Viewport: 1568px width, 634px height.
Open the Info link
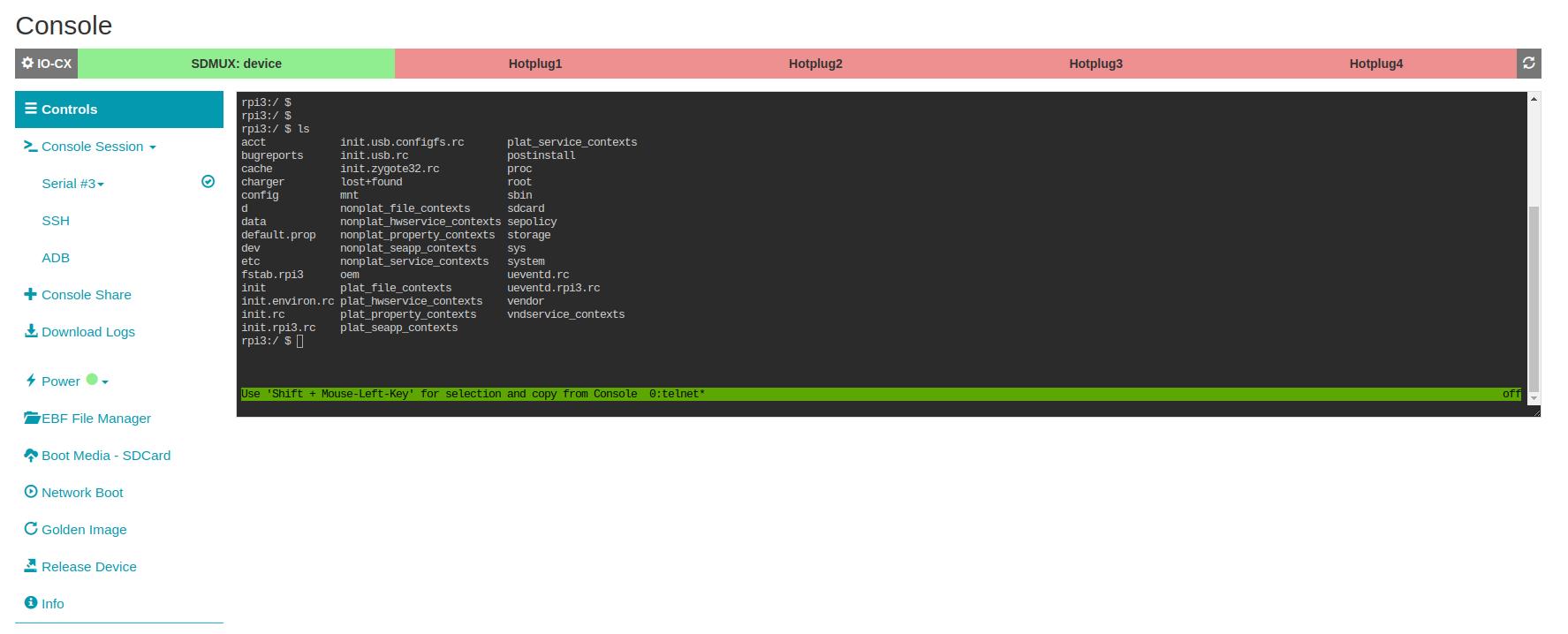click(53, 604)
